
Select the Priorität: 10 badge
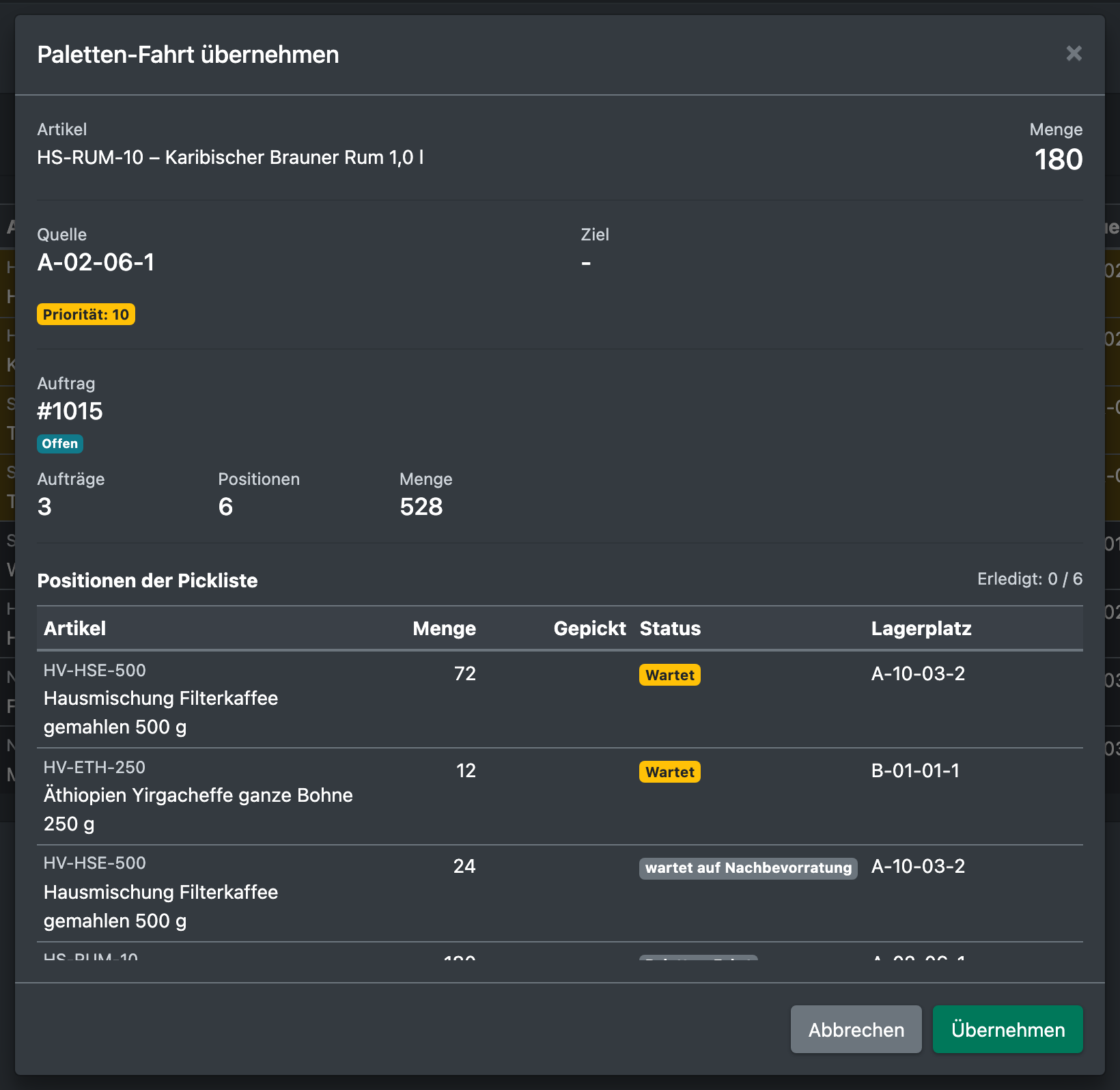tap(86, 314)
